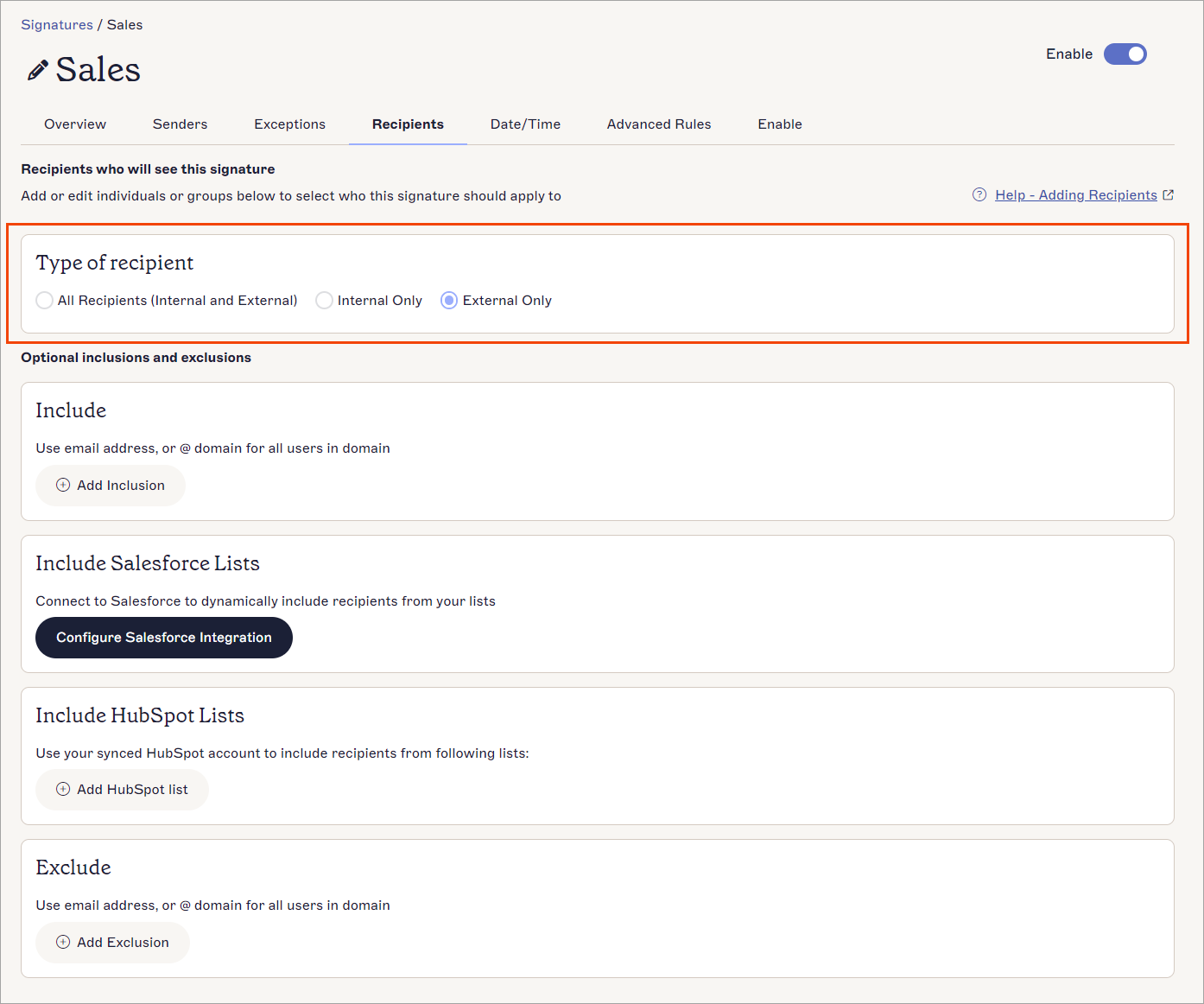Click the help question mark icon
Image resolution: width=1204 pixels, height=1004 pixels.
979,194
